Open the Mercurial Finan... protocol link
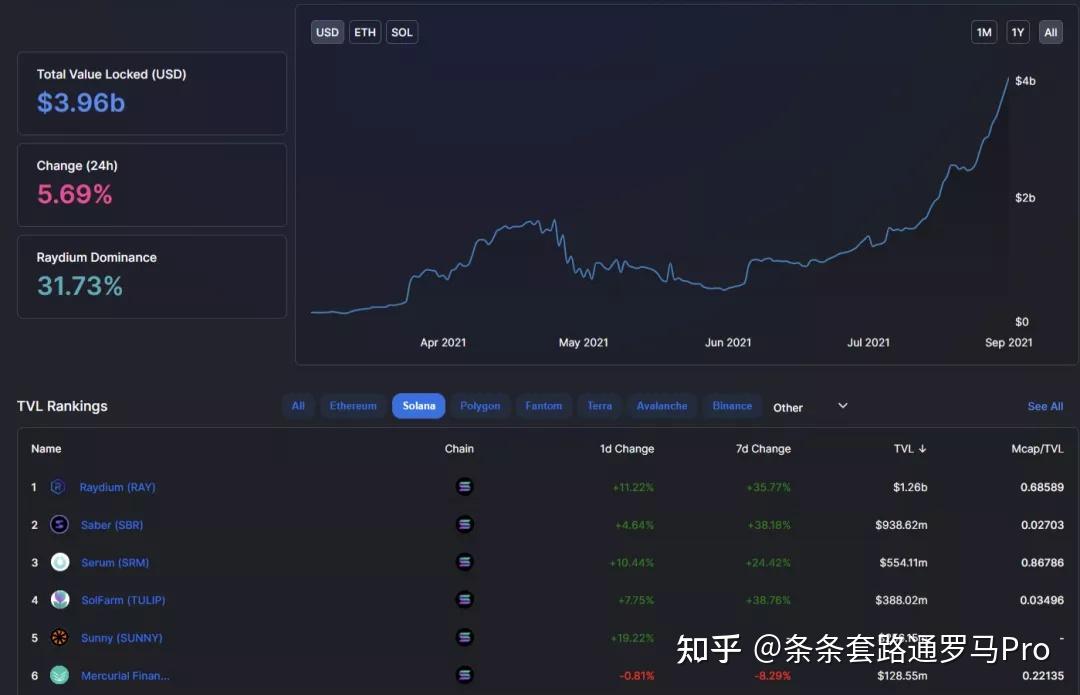 pos(125,676)
